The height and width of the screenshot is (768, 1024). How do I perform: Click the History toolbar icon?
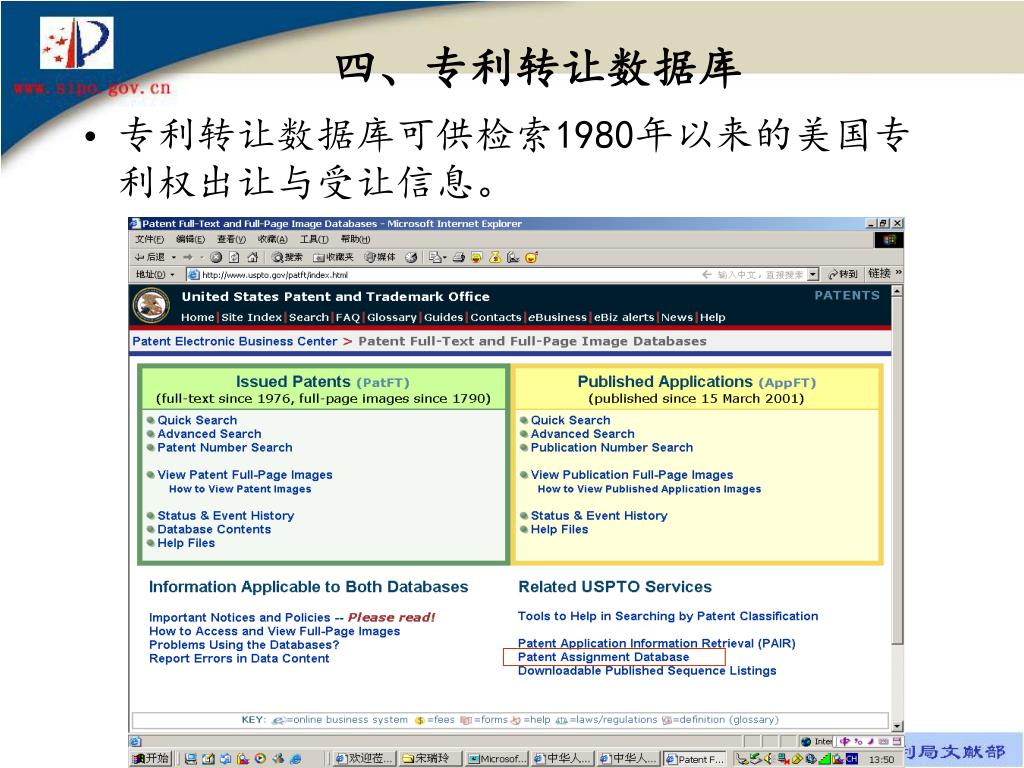pos(411,257)
